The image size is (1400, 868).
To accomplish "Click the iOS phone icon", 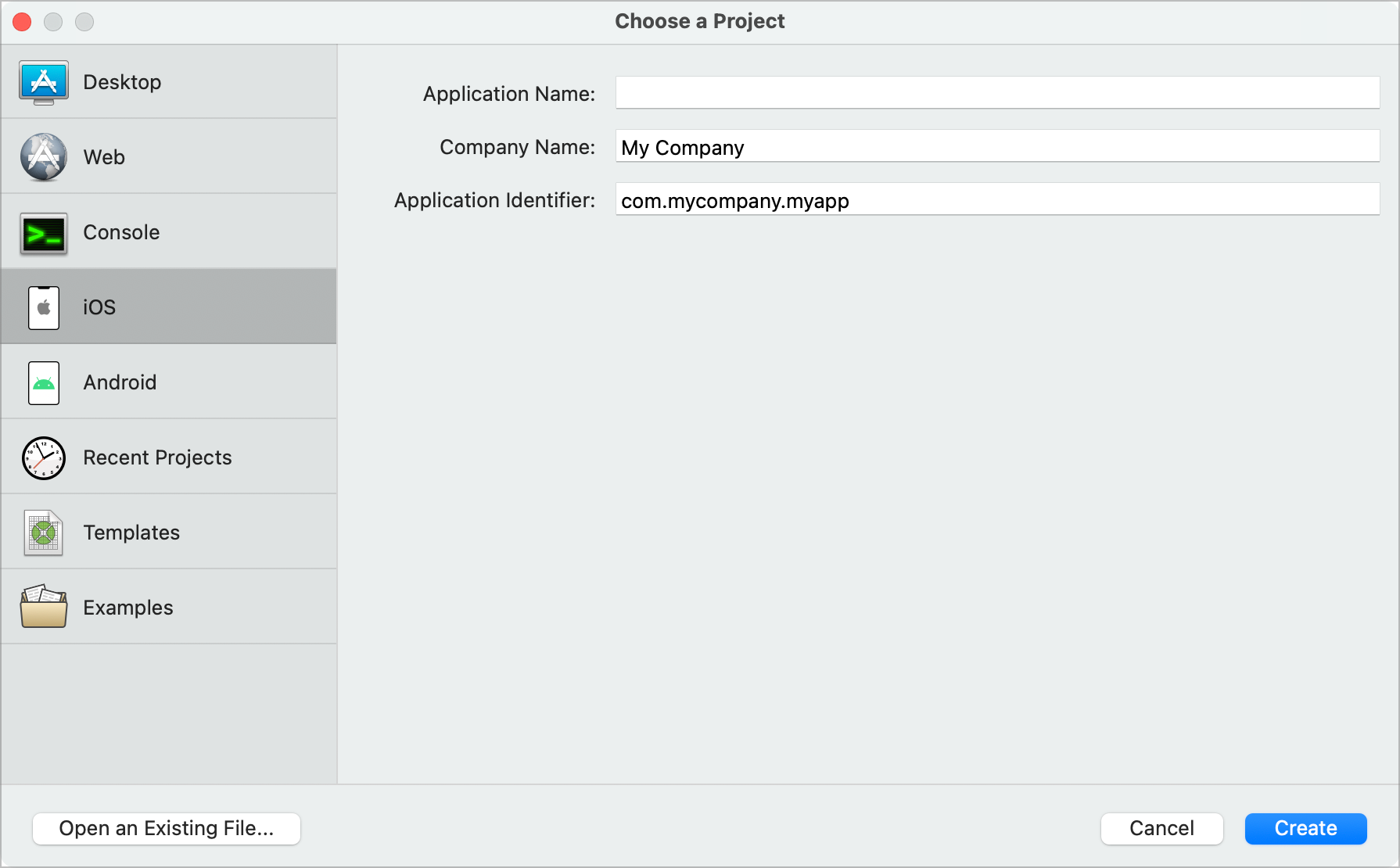I will [44, 307].
